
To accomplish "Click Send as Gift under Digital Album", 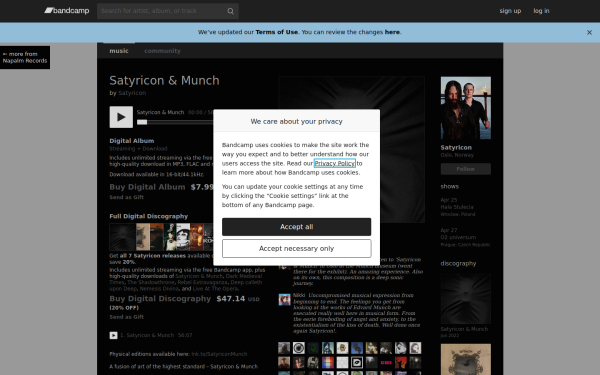I will 127,197.
